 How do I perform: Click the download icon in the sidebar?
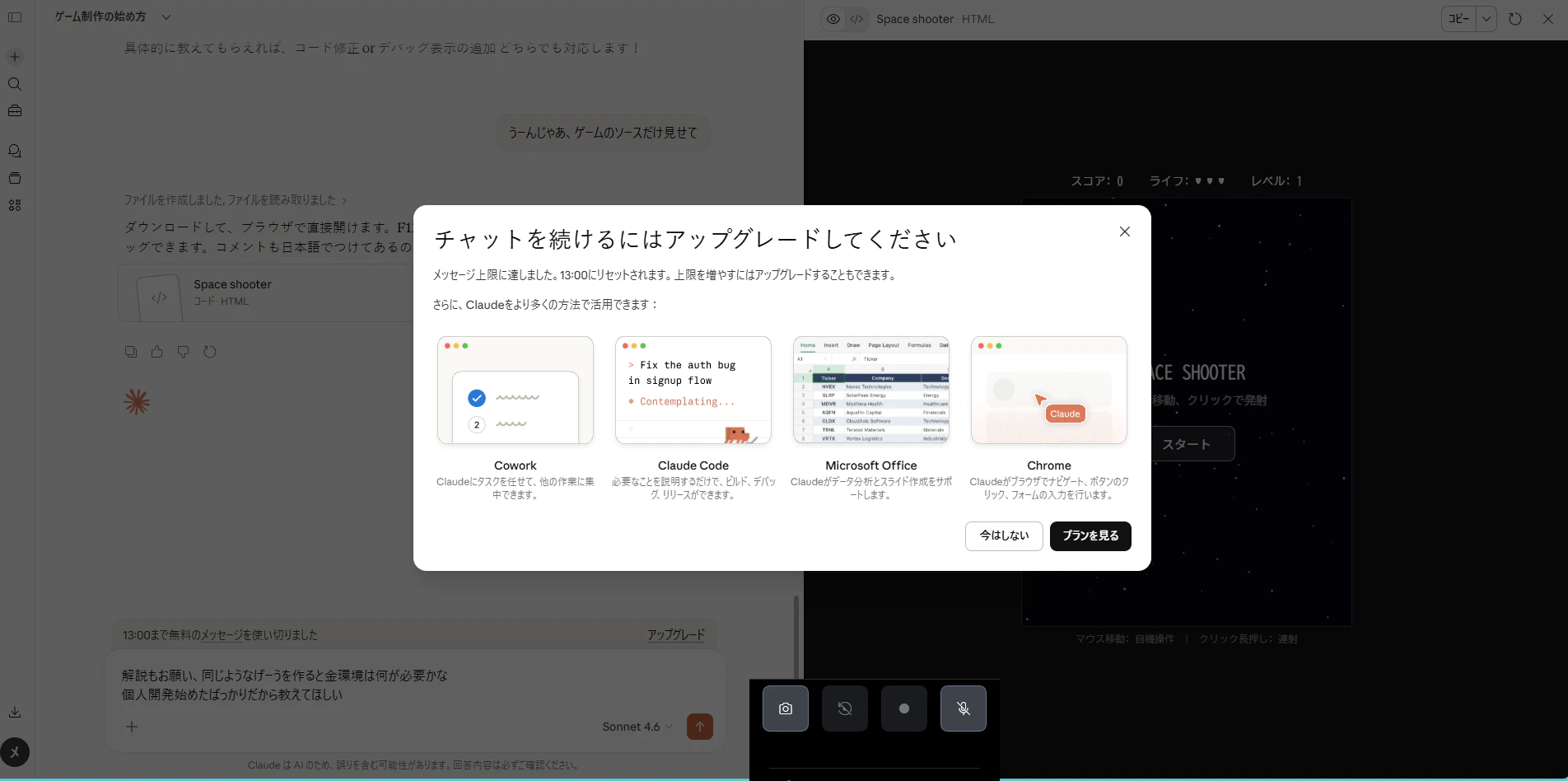15,712
